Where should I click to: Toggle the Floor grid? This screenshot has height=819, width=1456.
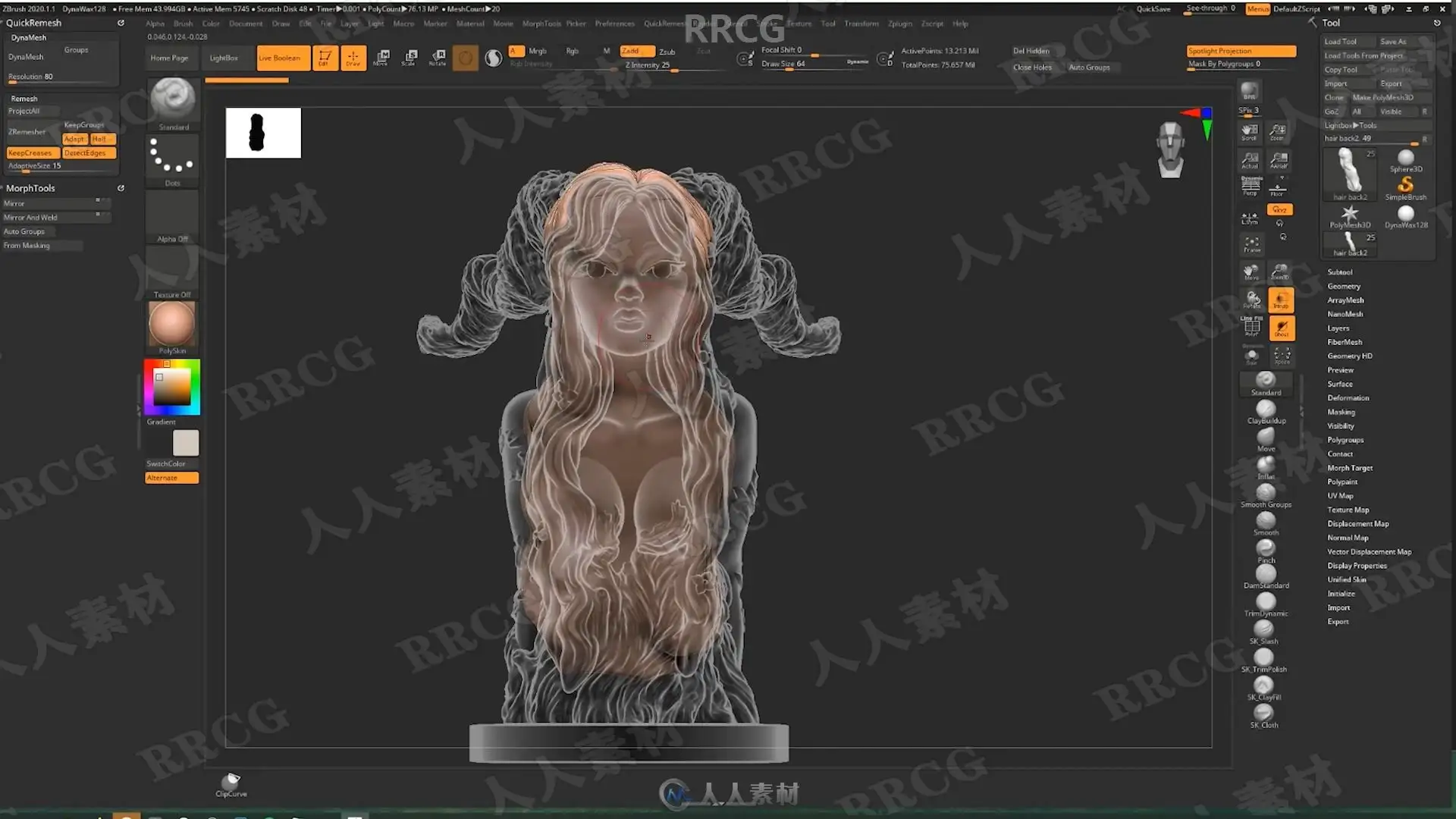(1278, 188)
